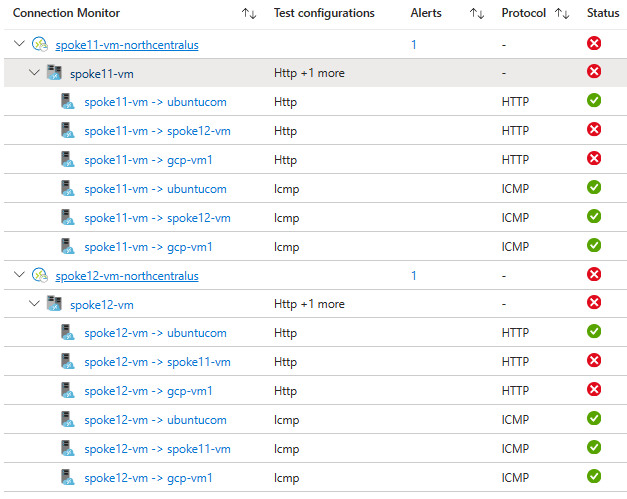Collapse the spoke11-vm-northcentralus monitor row
This screenshot has height=499, width=627.
point(20,44)
